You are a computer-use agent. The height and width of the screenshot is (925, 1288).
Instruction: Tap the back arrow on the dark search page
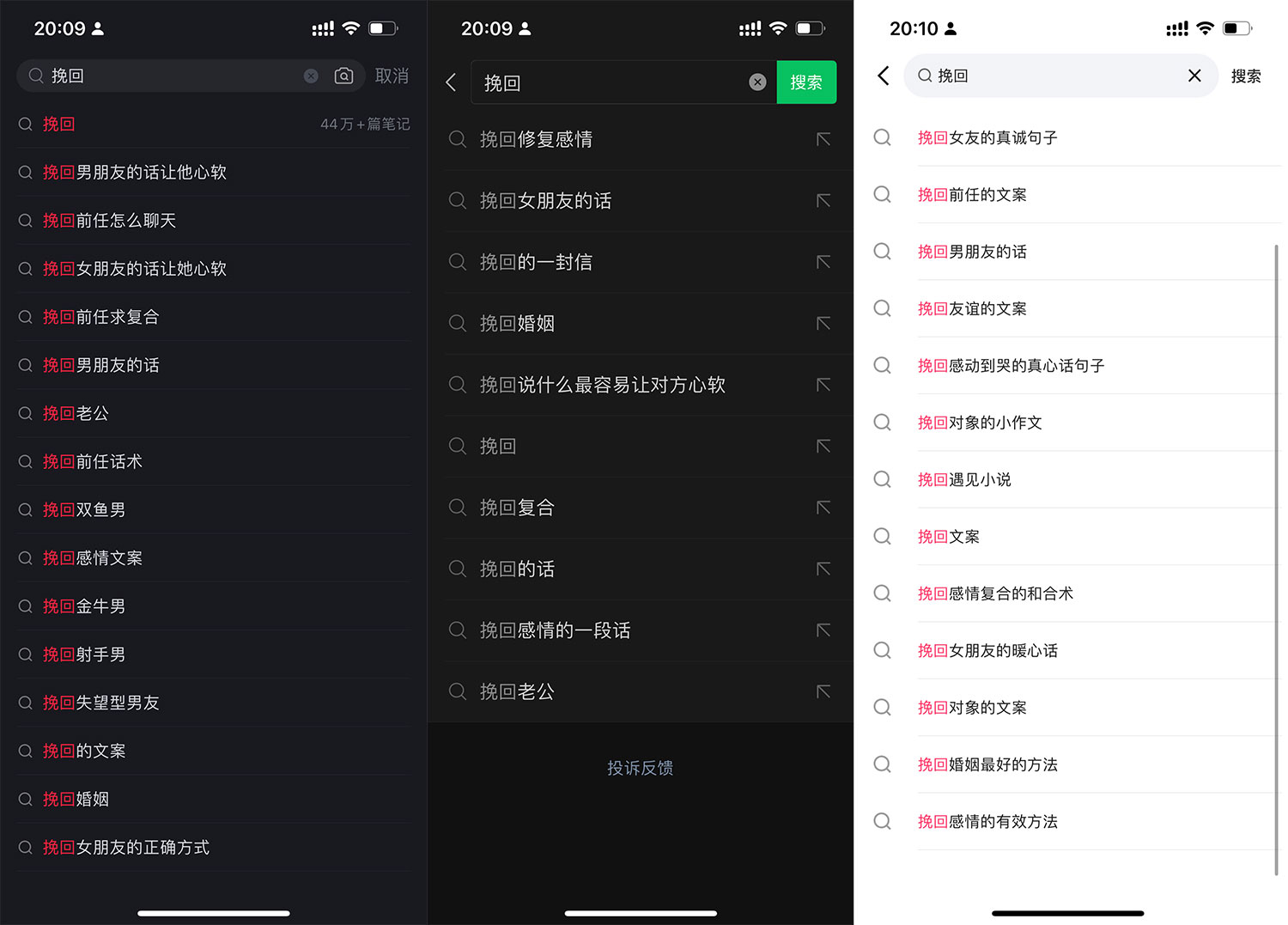[451, 82]
